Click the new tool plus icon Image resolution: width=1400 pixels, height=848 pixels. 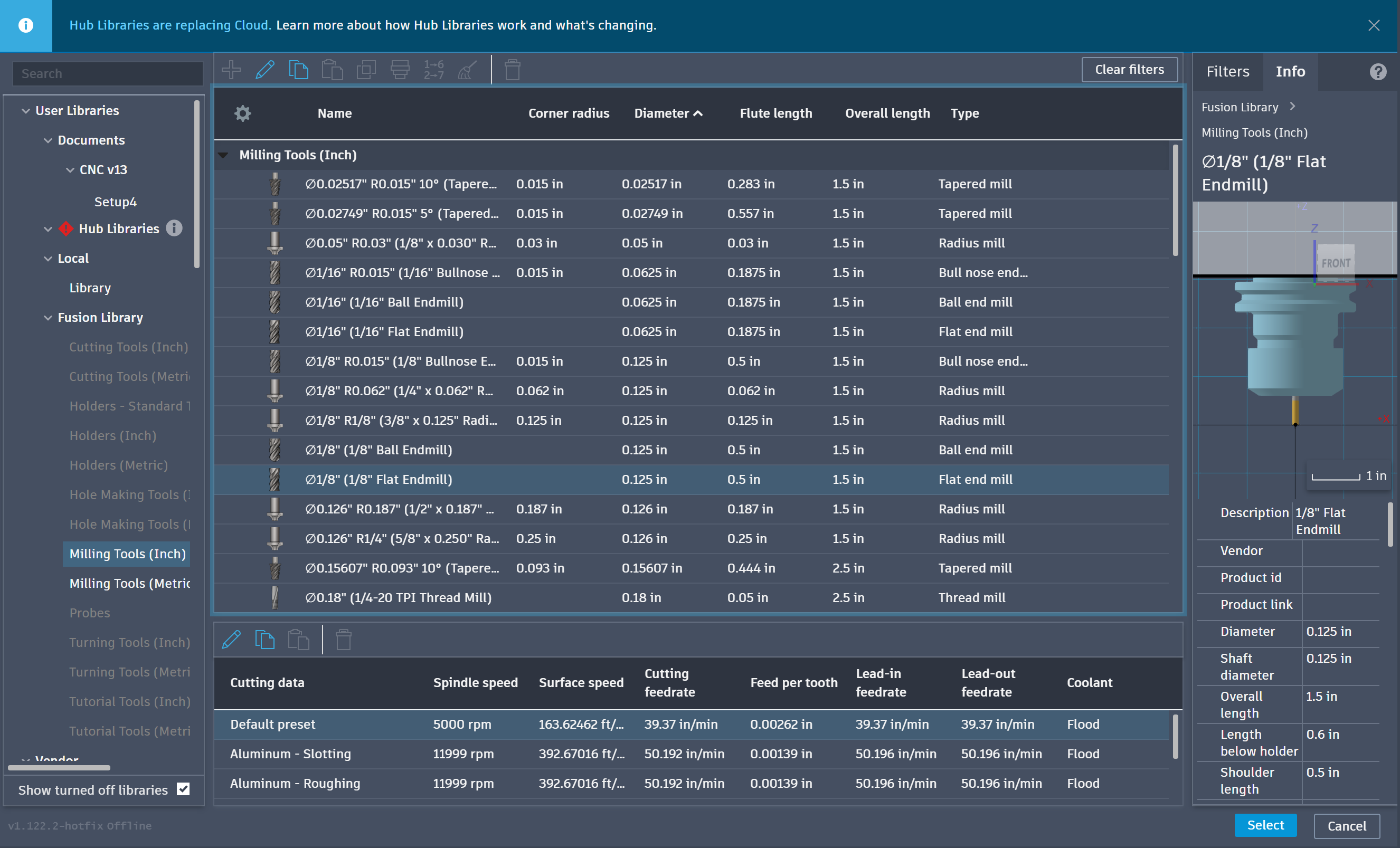coord(231,70)
